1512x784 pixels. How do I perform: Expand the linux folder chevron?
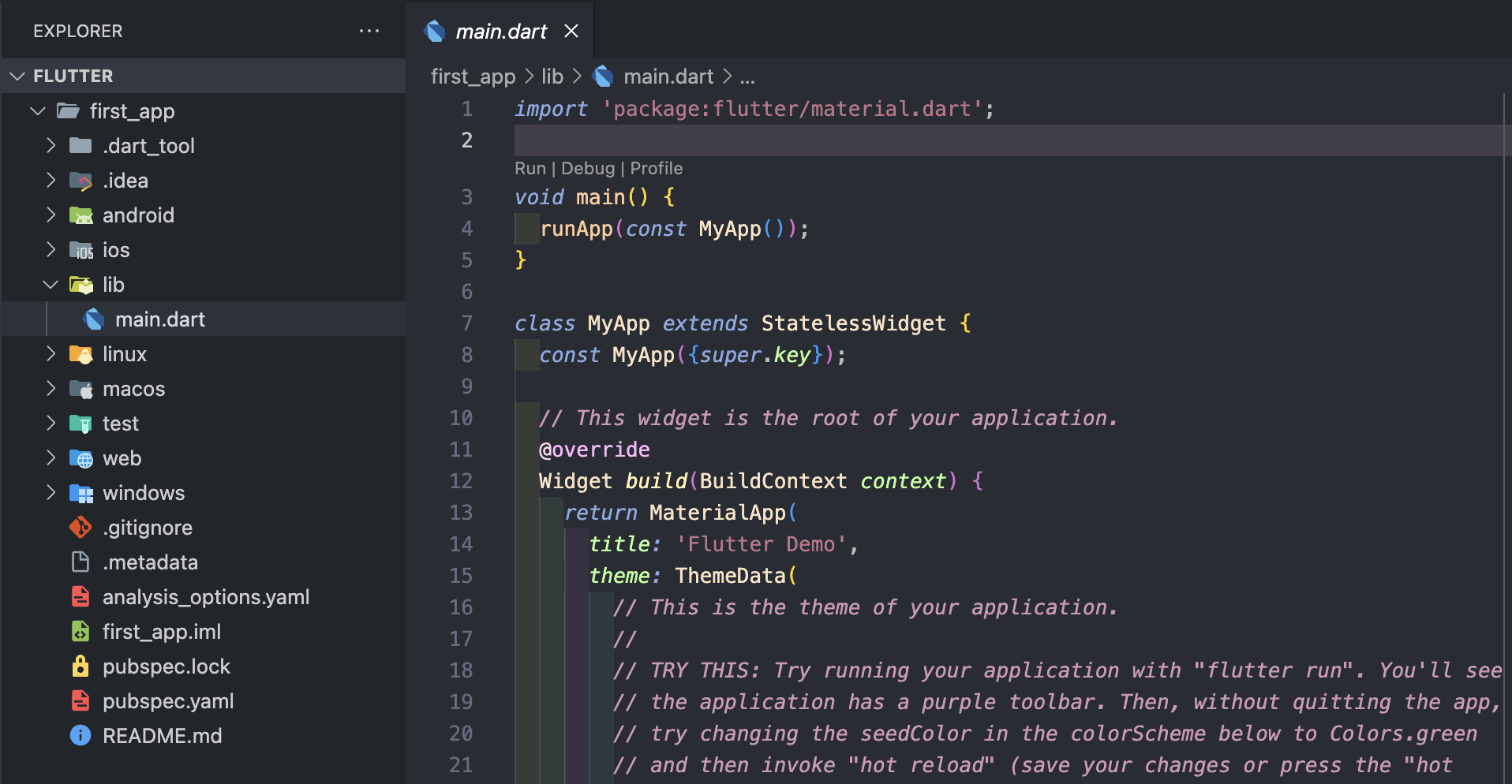coord(51,354)
